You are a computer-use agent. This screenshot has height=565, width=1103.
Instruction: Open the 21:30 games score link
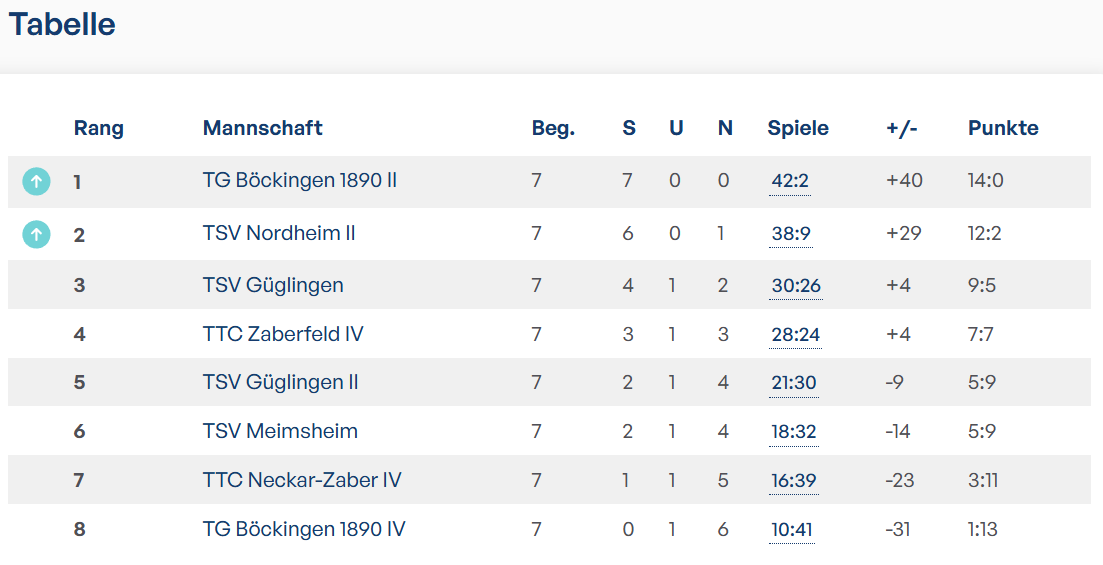tap(794, 383)
